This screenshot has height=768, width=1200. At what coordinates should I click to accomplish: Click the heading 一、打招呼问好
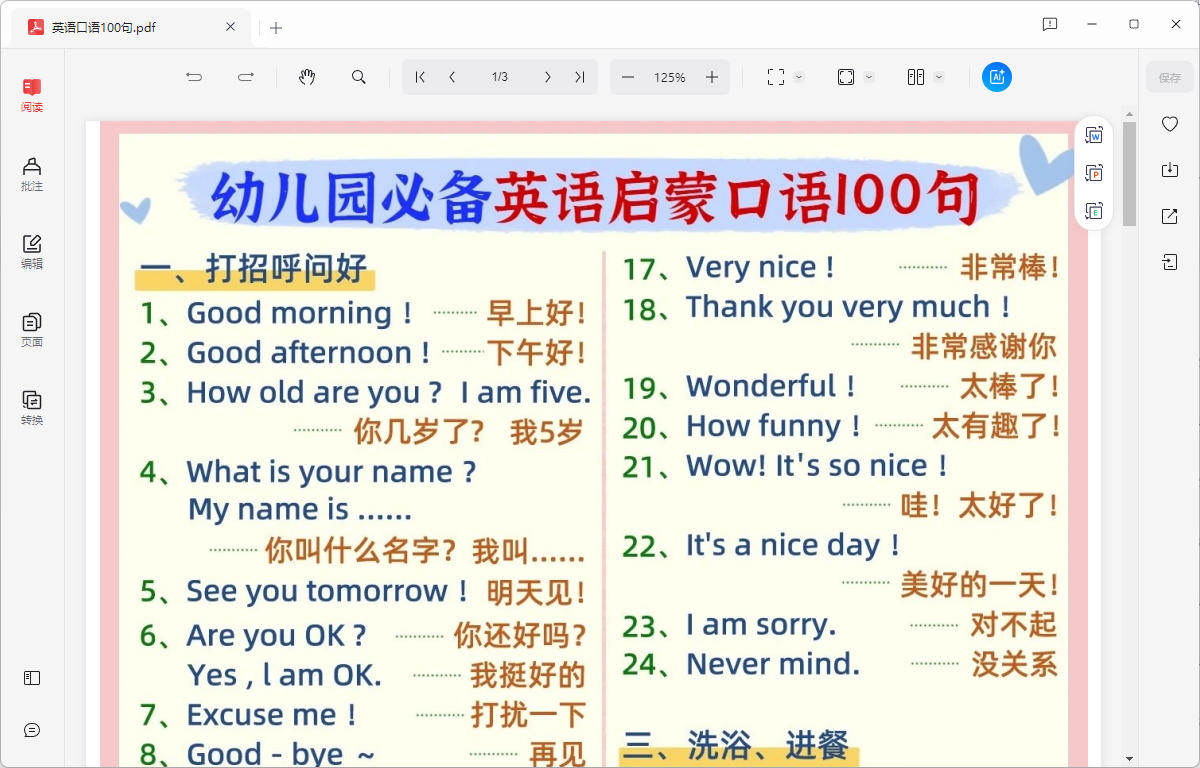(254, 269)
